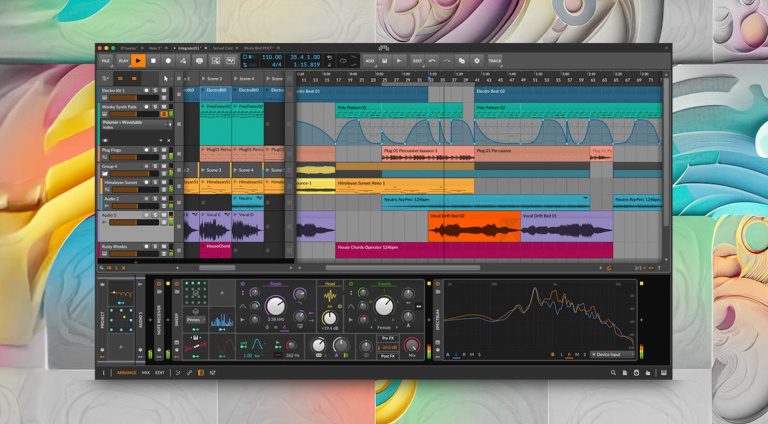Toggle the orange device panel icon in the footer
Screen dimensions: 768x424
coord(200,373)
